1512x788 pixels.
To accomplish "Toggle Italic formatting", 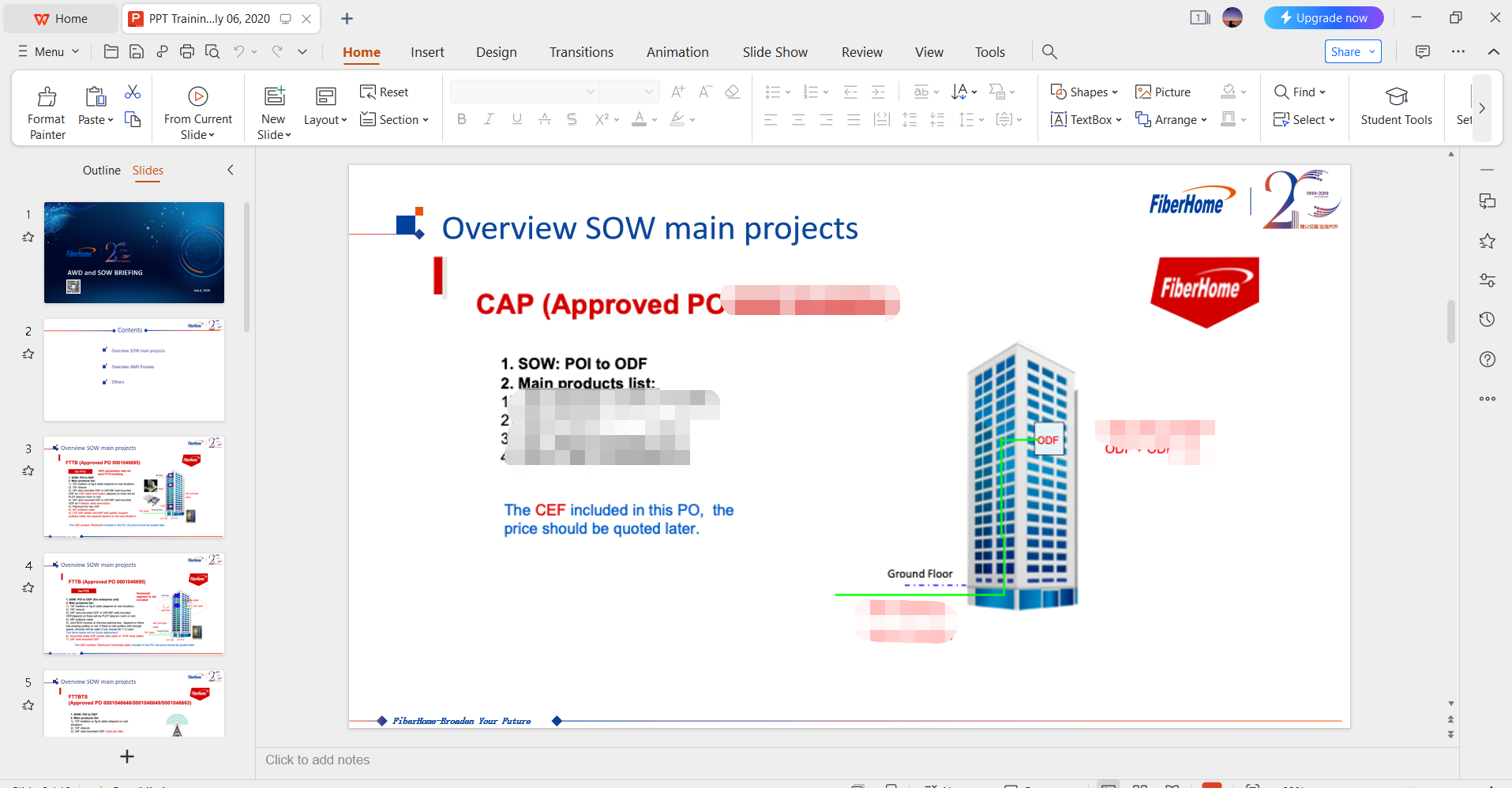I will pyautogui.click(x=490, y=119).
